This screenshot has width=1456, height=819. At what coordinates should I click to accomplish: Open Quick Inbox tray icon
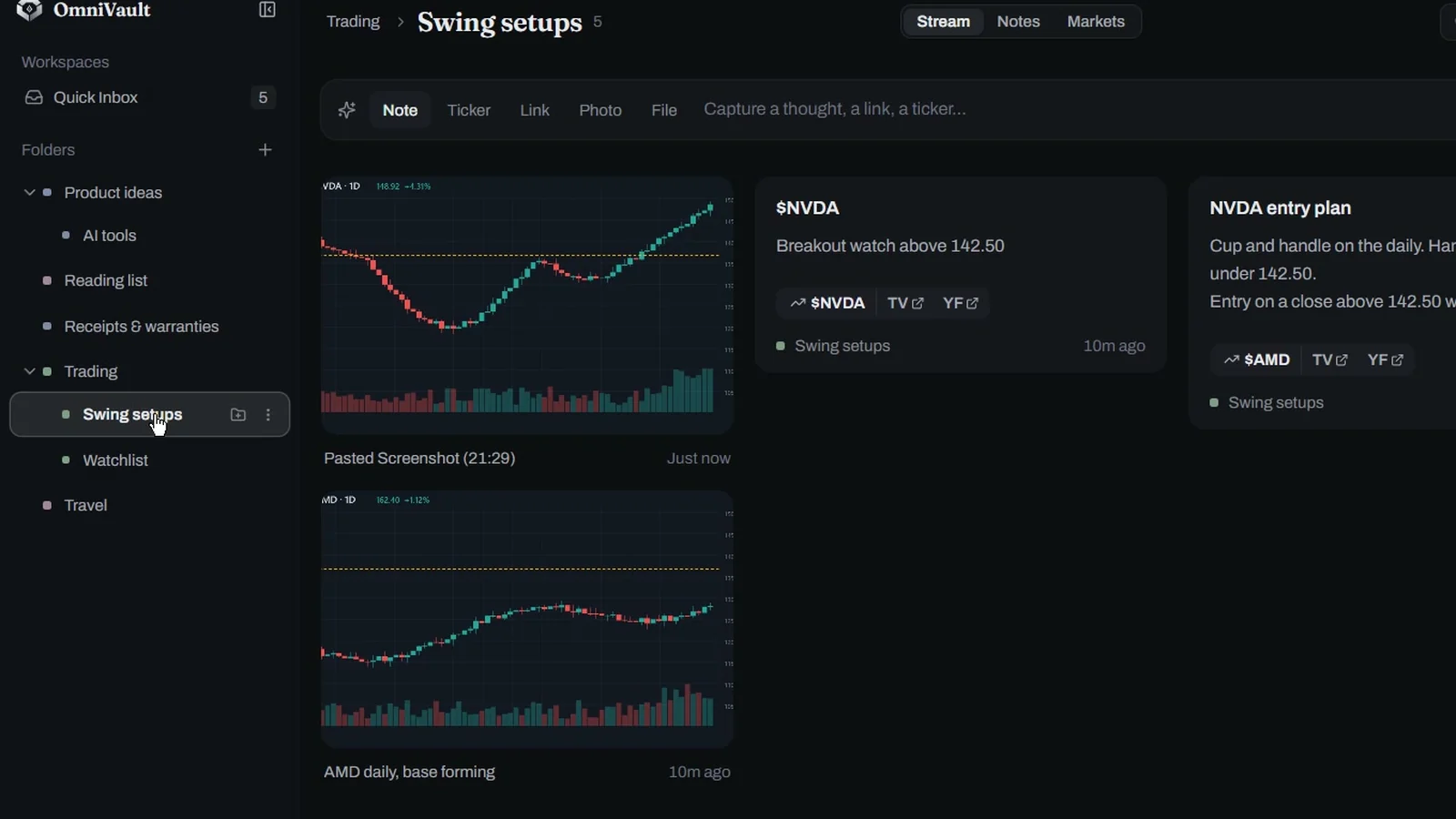pos(34,97)
